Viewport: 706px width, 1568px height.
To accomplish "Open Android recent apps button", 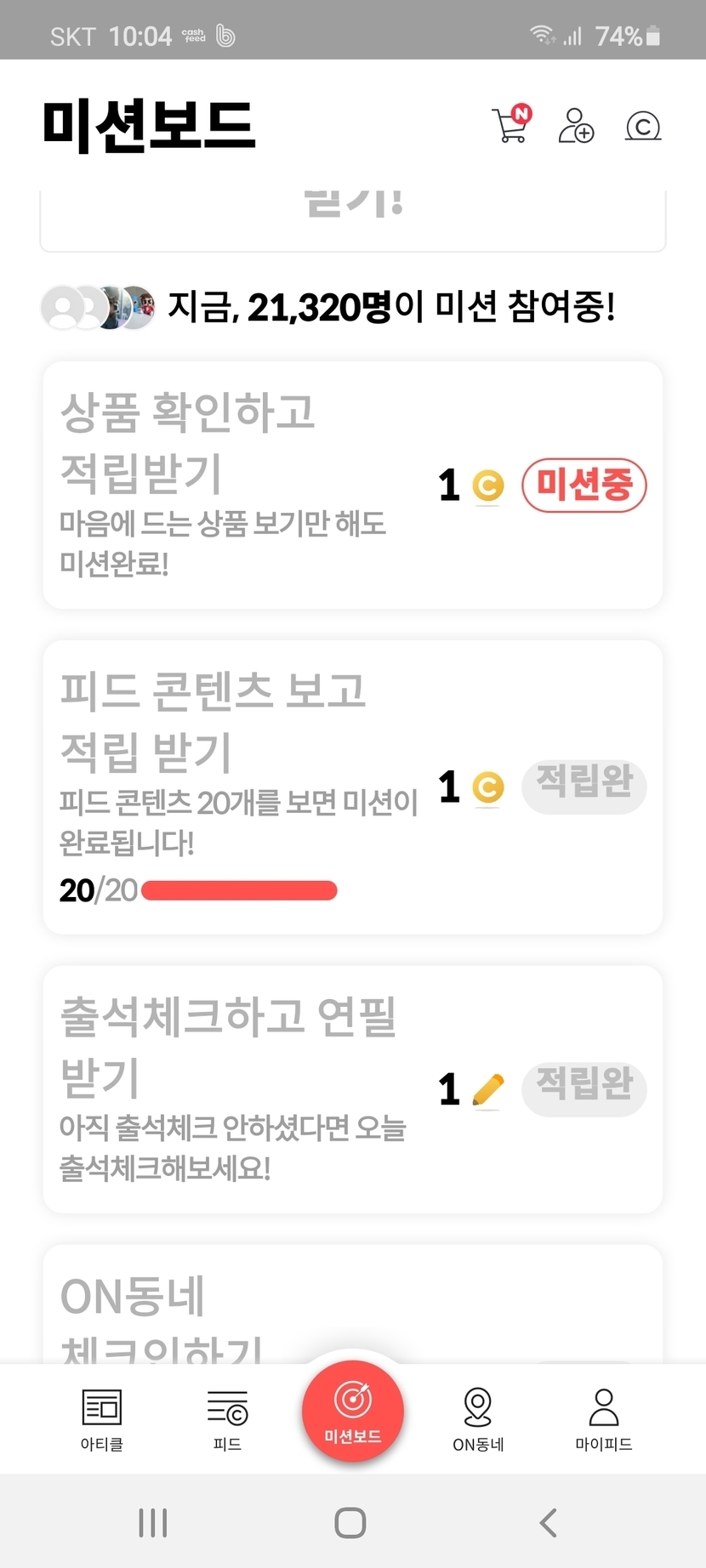I will [153, 1522].
